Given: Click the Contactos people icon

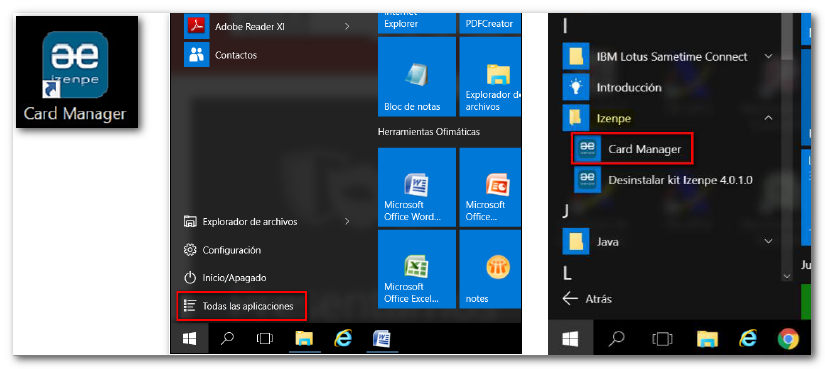Looking at the screenshot, I should [197, 55].
